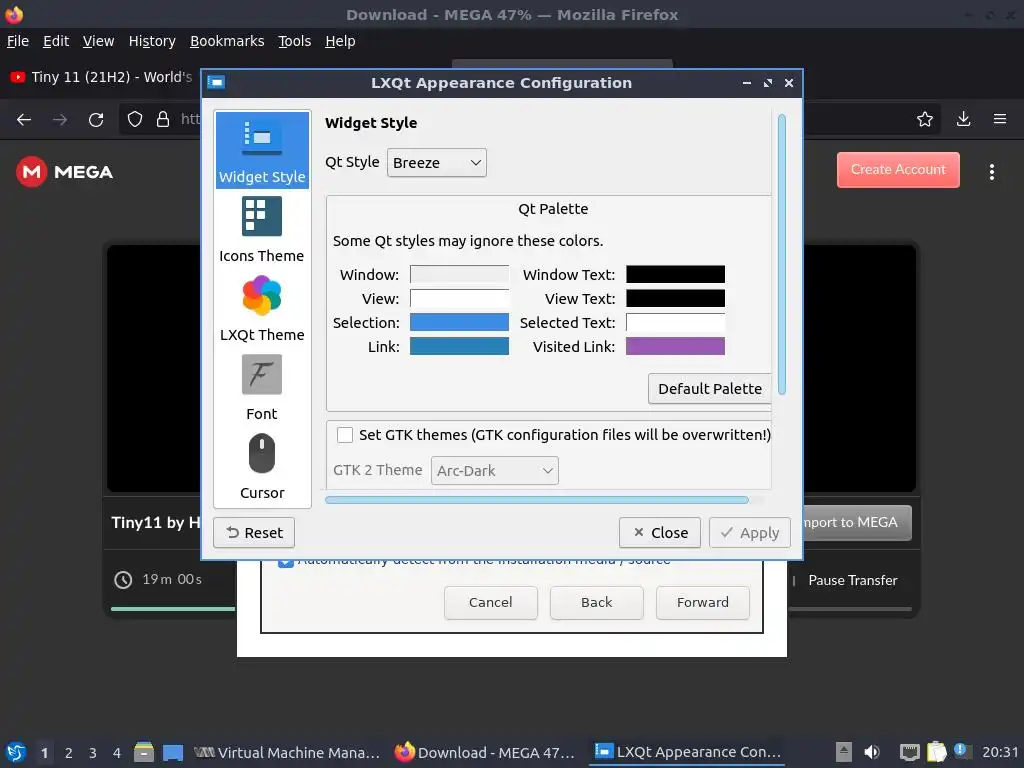Open the file manager panel launcher

tap(144, 752)
